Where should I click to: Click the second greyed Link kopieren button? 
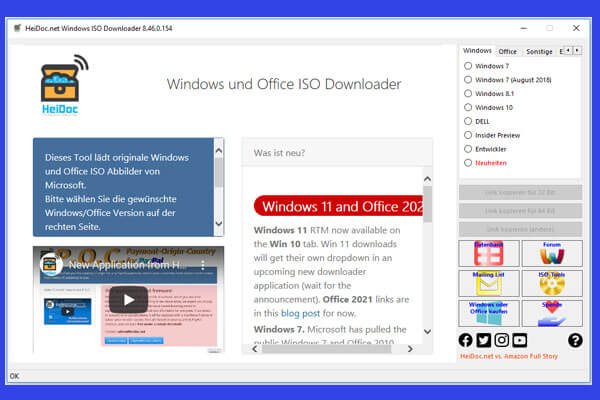point(520,211)
